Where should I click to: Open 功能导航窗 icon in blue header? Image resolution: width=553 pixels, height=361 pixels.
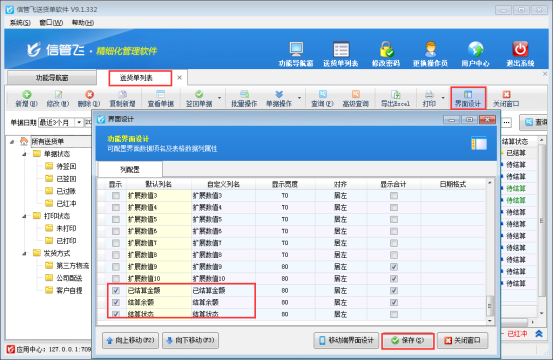[296, 49]
